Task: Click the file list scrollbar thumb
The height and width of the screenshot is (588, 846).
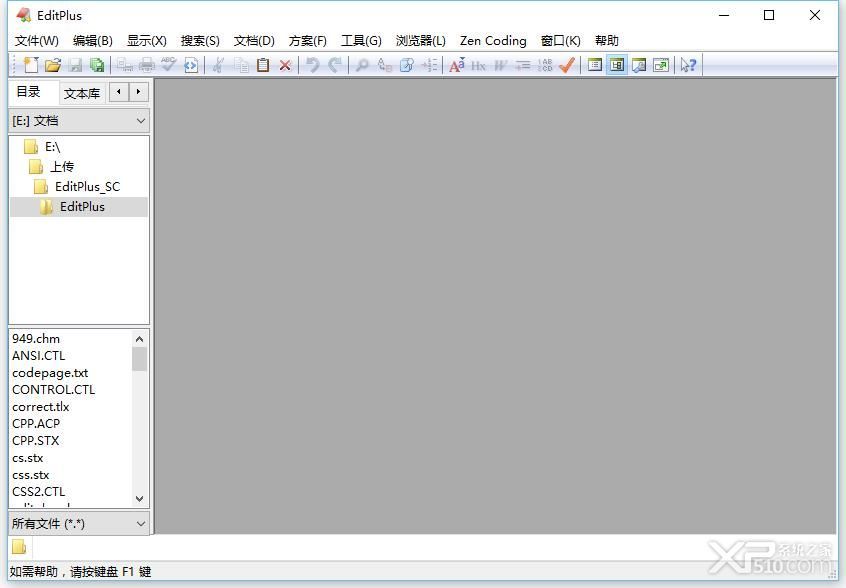Action: tap(139, 359)
